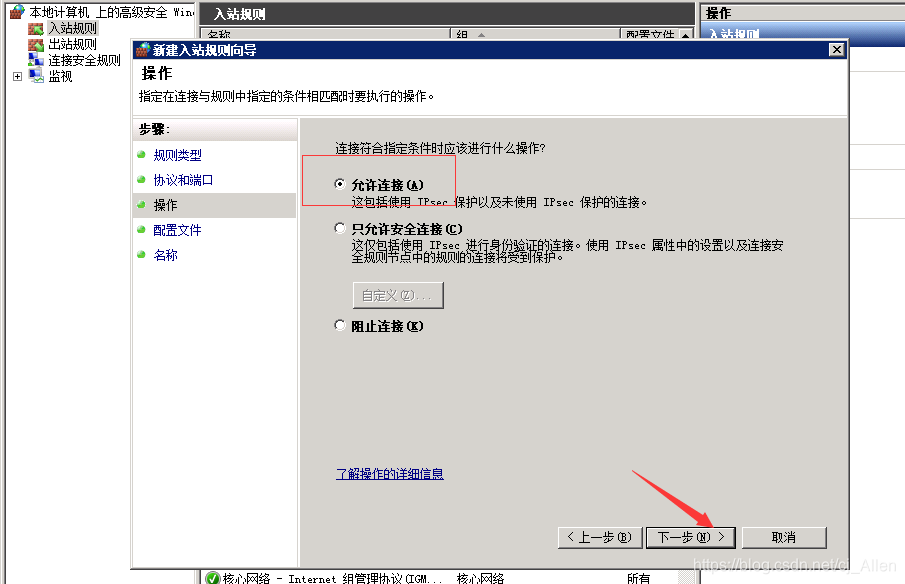
Task: Choose the 阻止连接 radio option
Action: point(340,324)
